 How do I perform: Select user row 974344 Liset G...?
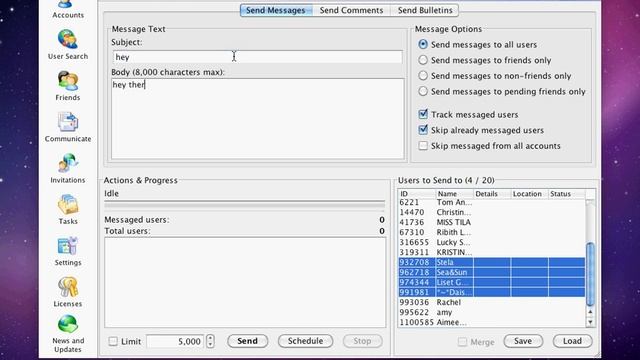point(491,282)
